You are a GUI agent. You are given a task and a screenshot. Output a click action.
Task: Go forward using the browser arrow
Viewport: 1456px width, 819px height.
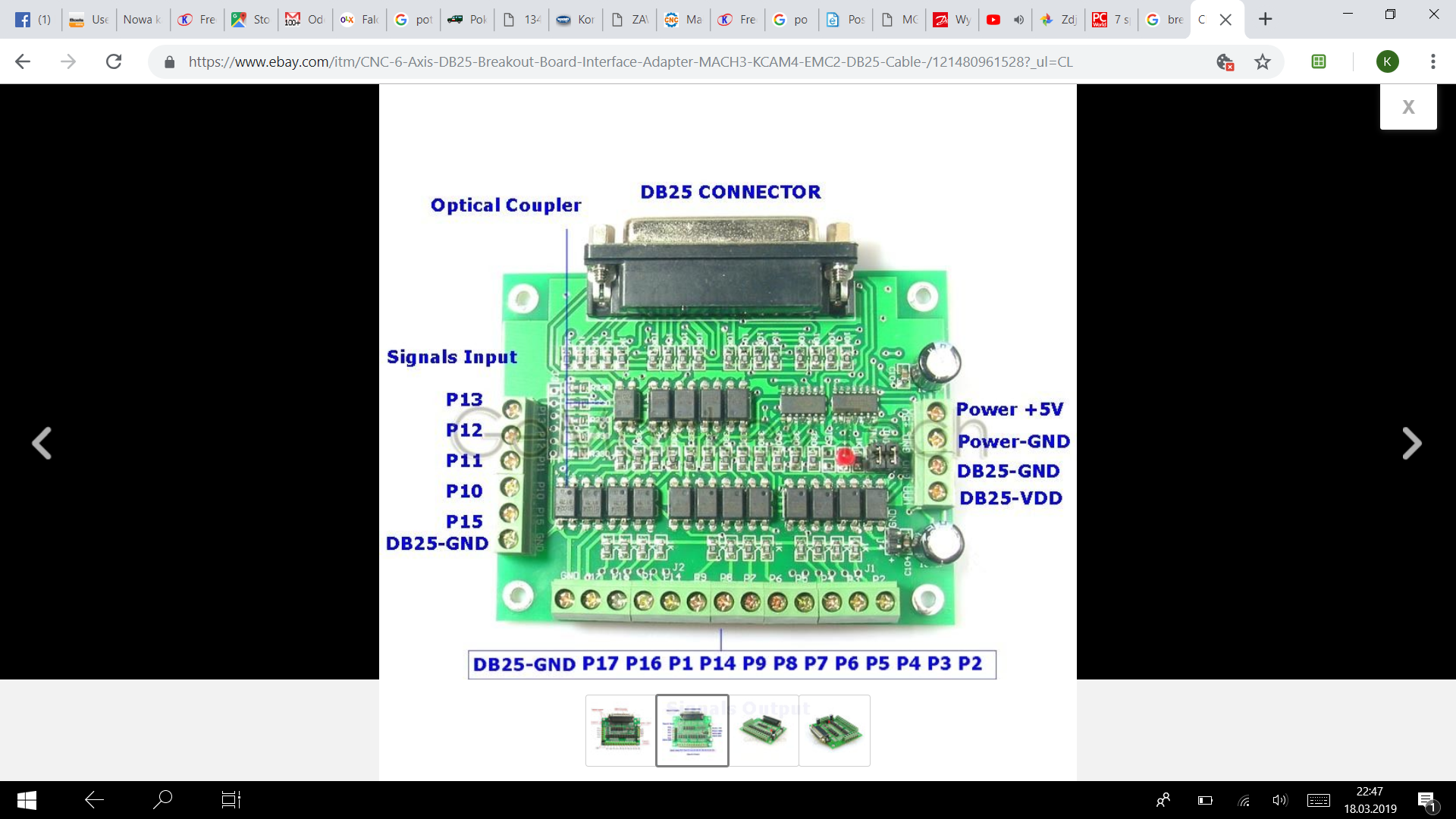pyautogui.click(x=68, y=61)
